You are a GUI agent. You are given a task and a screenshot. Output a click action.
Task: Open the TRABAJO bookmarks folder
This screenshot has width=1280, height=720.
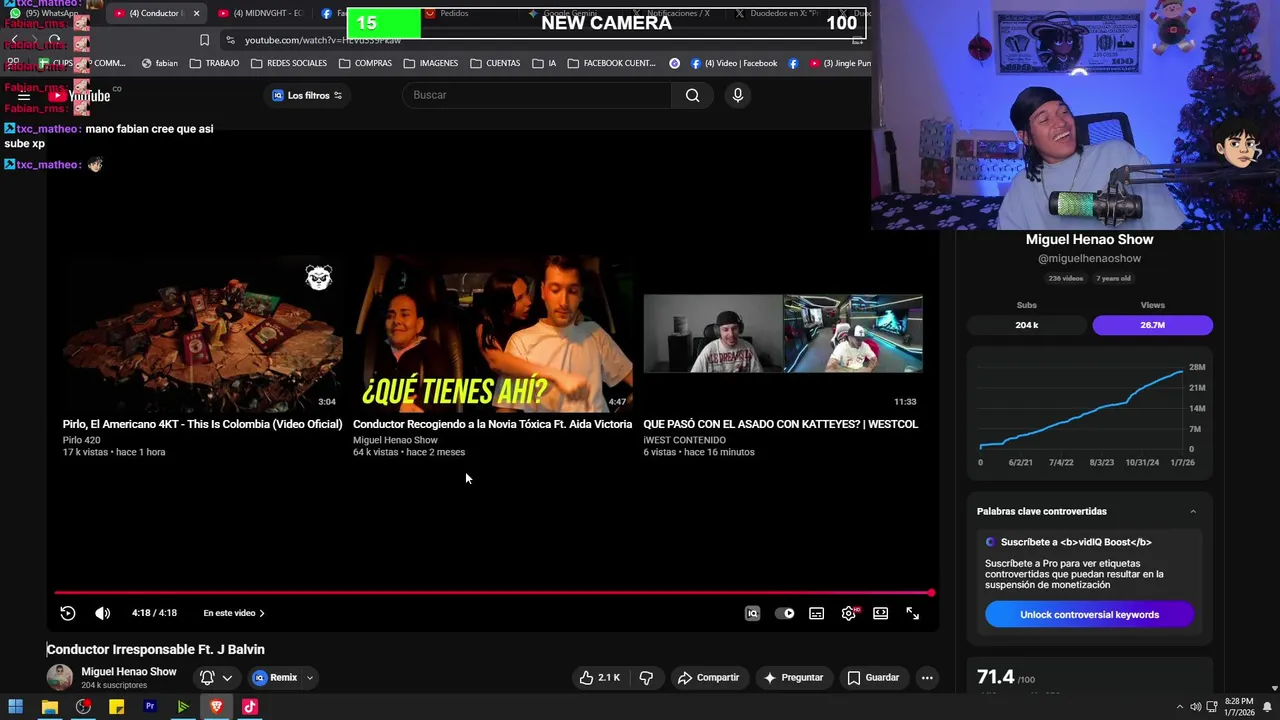tap(214, 63)
